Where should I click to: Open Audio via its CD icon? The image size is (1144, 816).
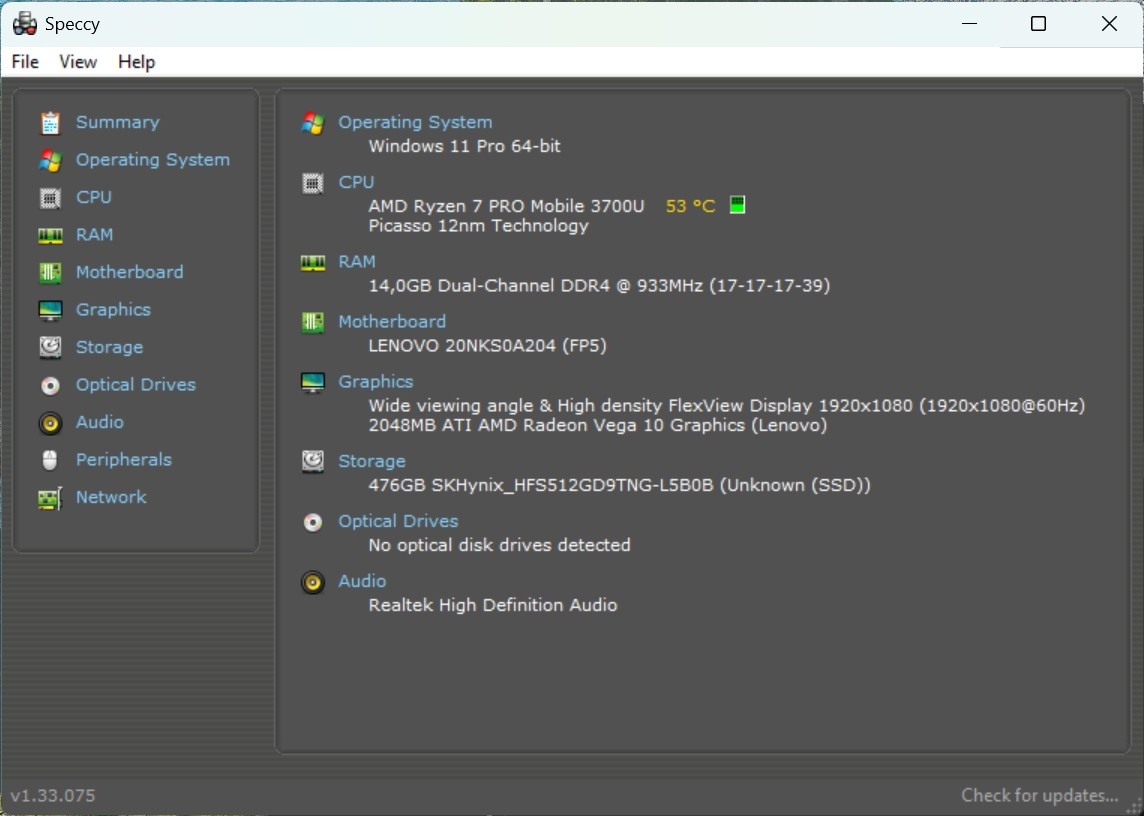pos(51,422)
